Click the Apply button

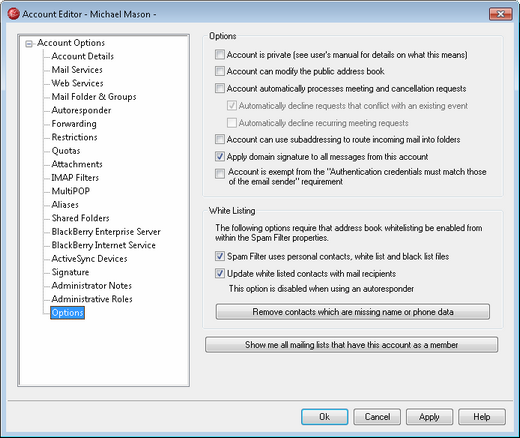429,417
